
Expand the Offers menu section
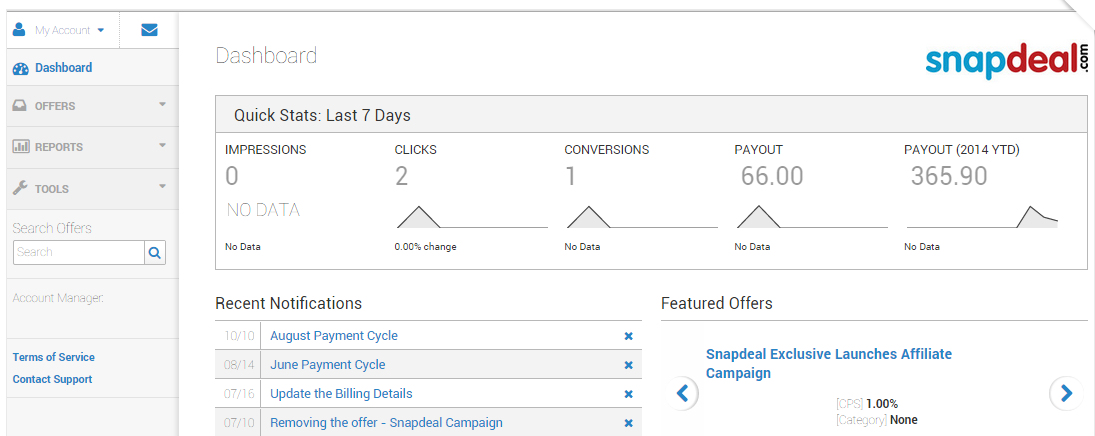pyautogui.click(x=89, y=106)
